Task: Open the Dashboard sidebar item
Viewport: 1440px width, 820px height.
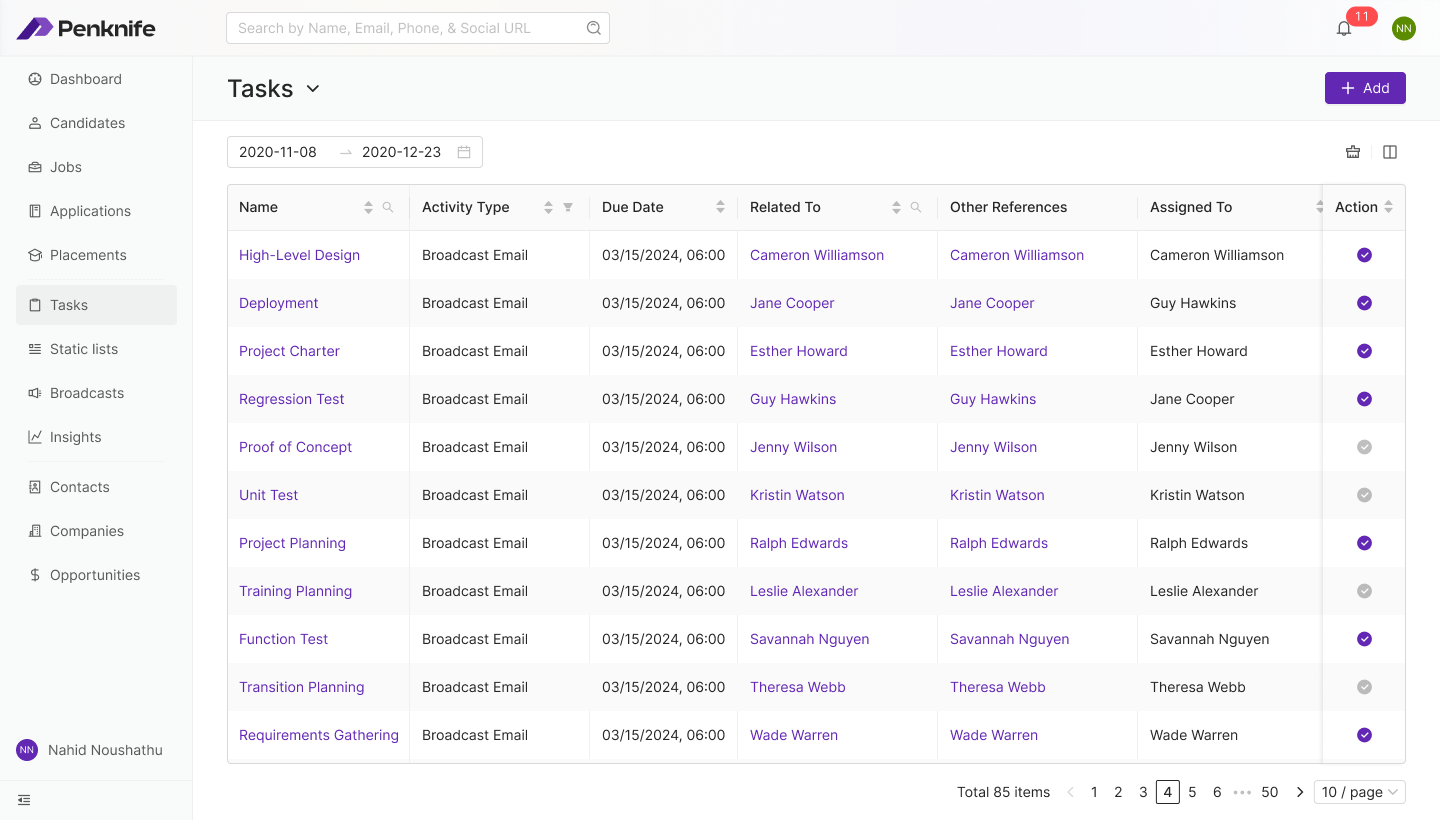Action: pyautogui.click(x=96, y=79)
